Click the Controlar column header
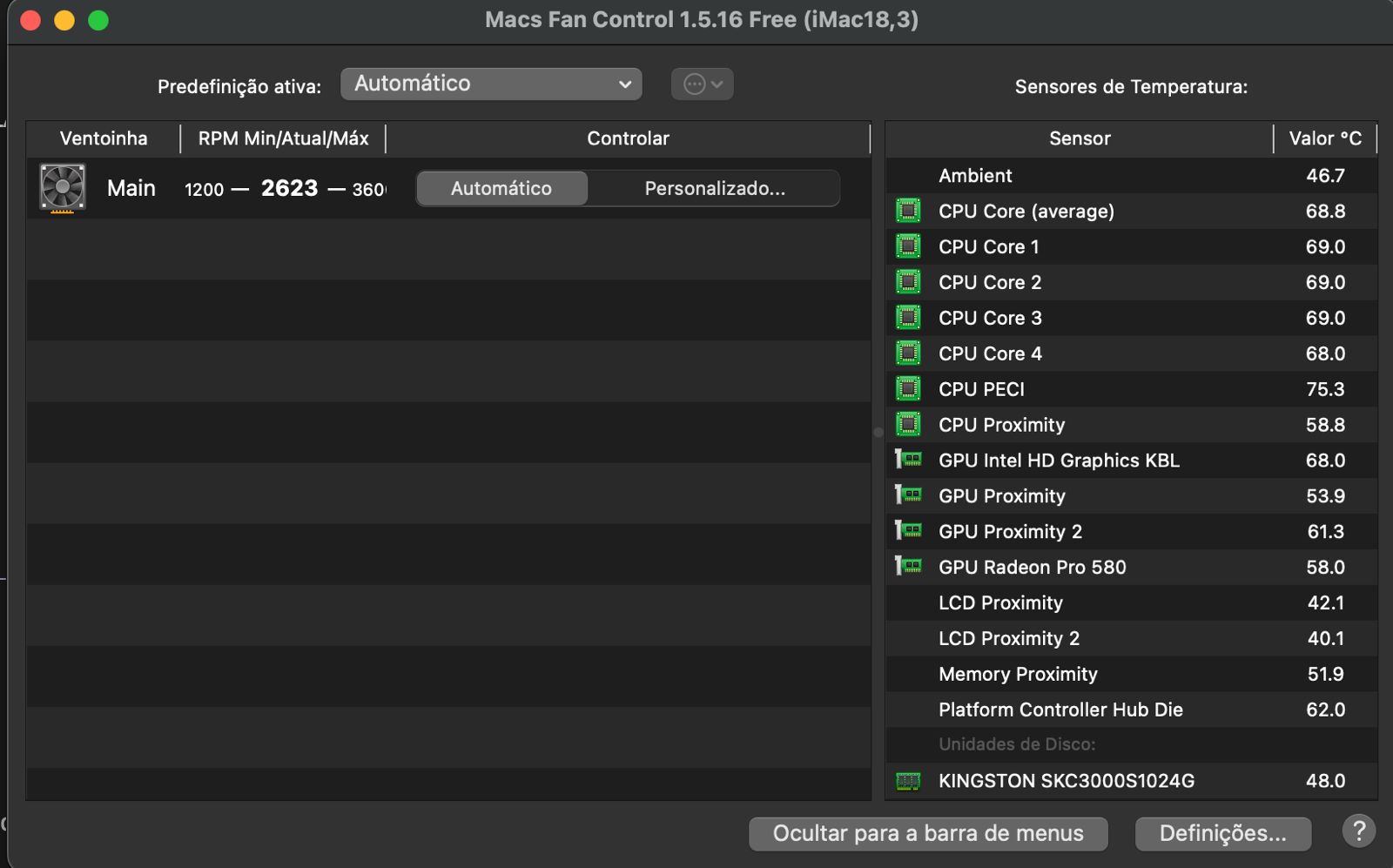 pyautogui.click(x=628, y=138)
